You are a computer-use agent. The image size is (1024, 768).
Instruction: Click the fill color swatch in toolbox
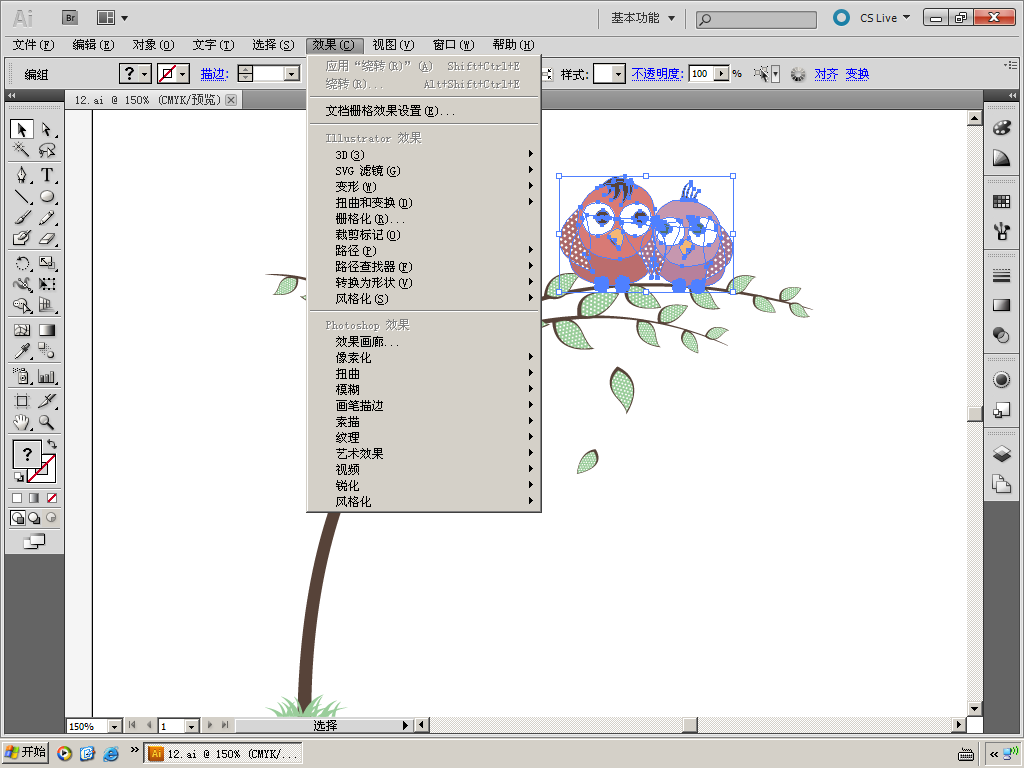27,454
